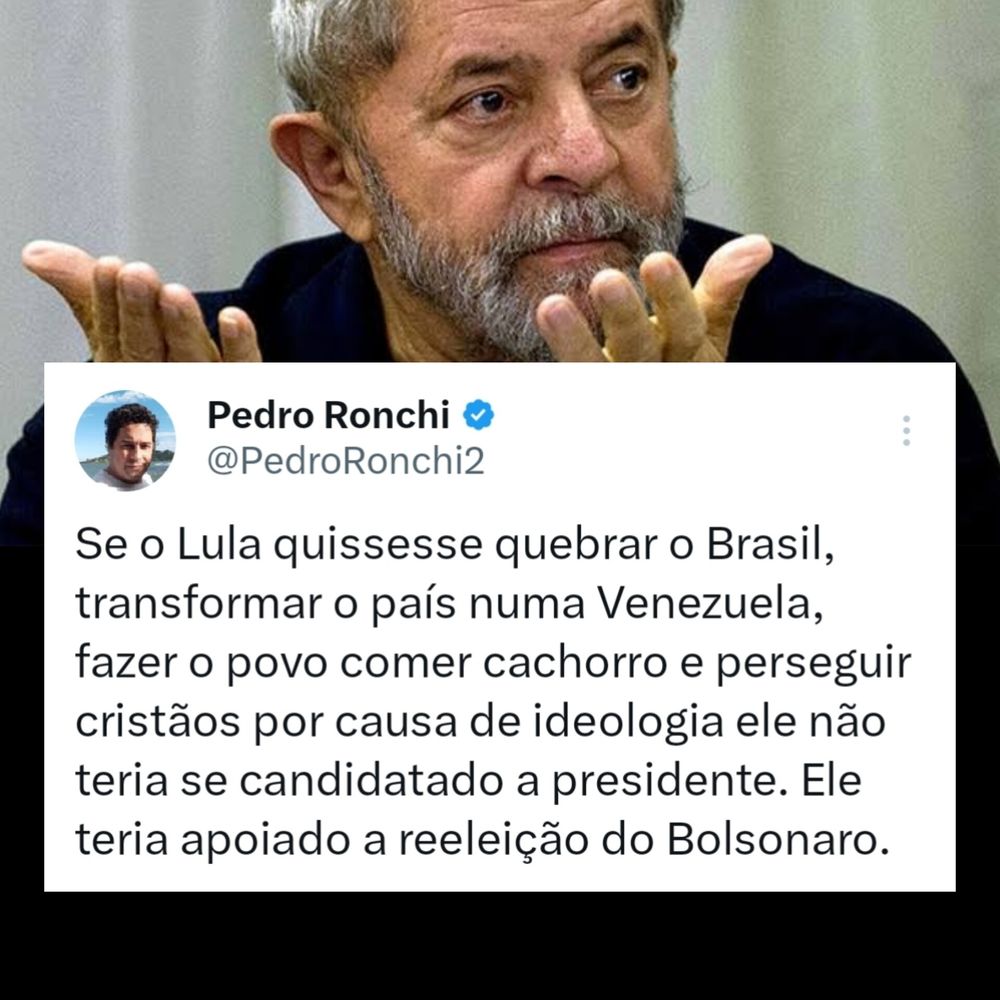Image resolution: width=1000 pixels, height=1000 pixels.
Task: Open the @PedroRonchi2 handle link
Action: pyautogui.click(x=346, y=460)
